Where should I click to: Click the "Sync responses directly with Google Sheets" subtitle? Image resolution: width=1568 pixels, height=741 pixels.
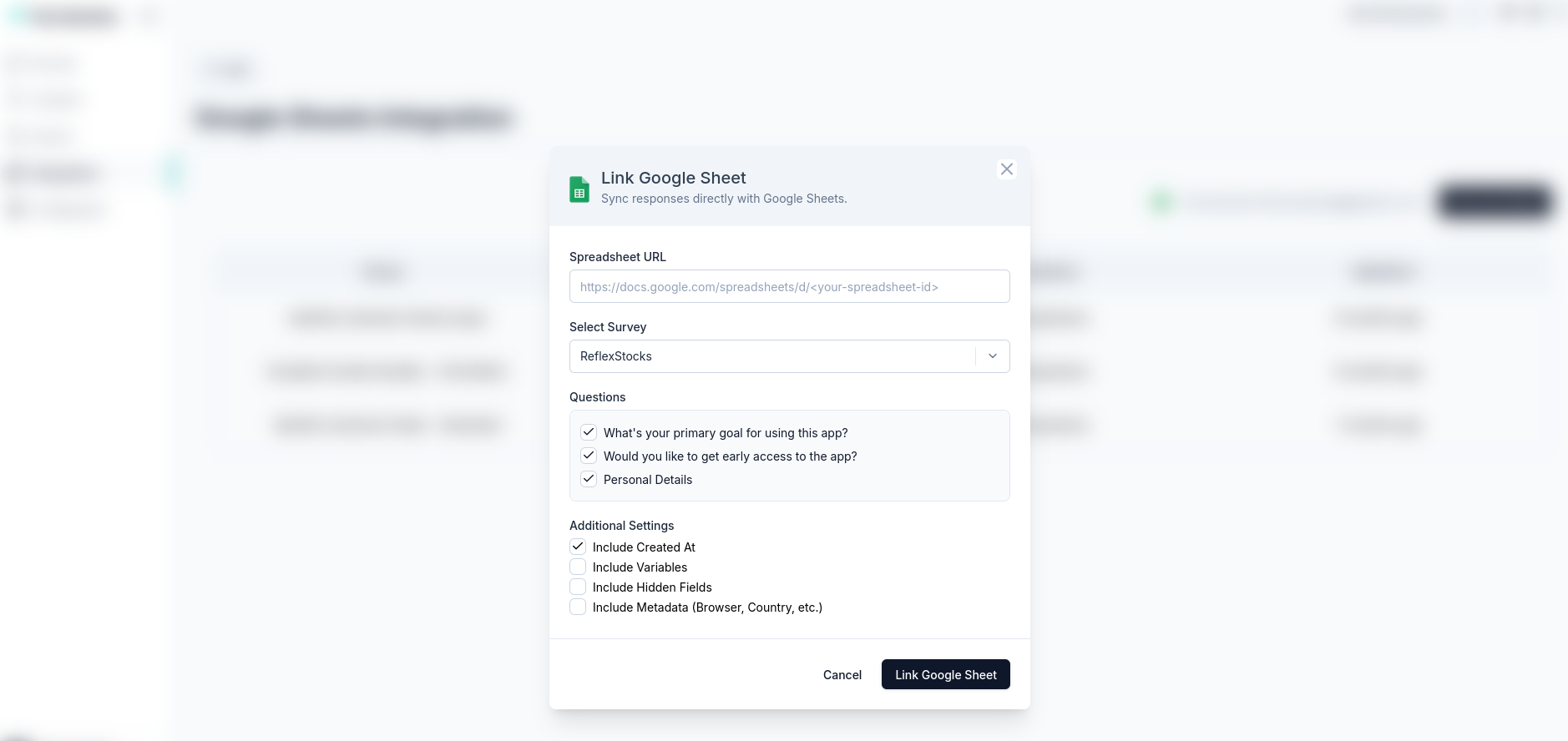pos(724,199)
